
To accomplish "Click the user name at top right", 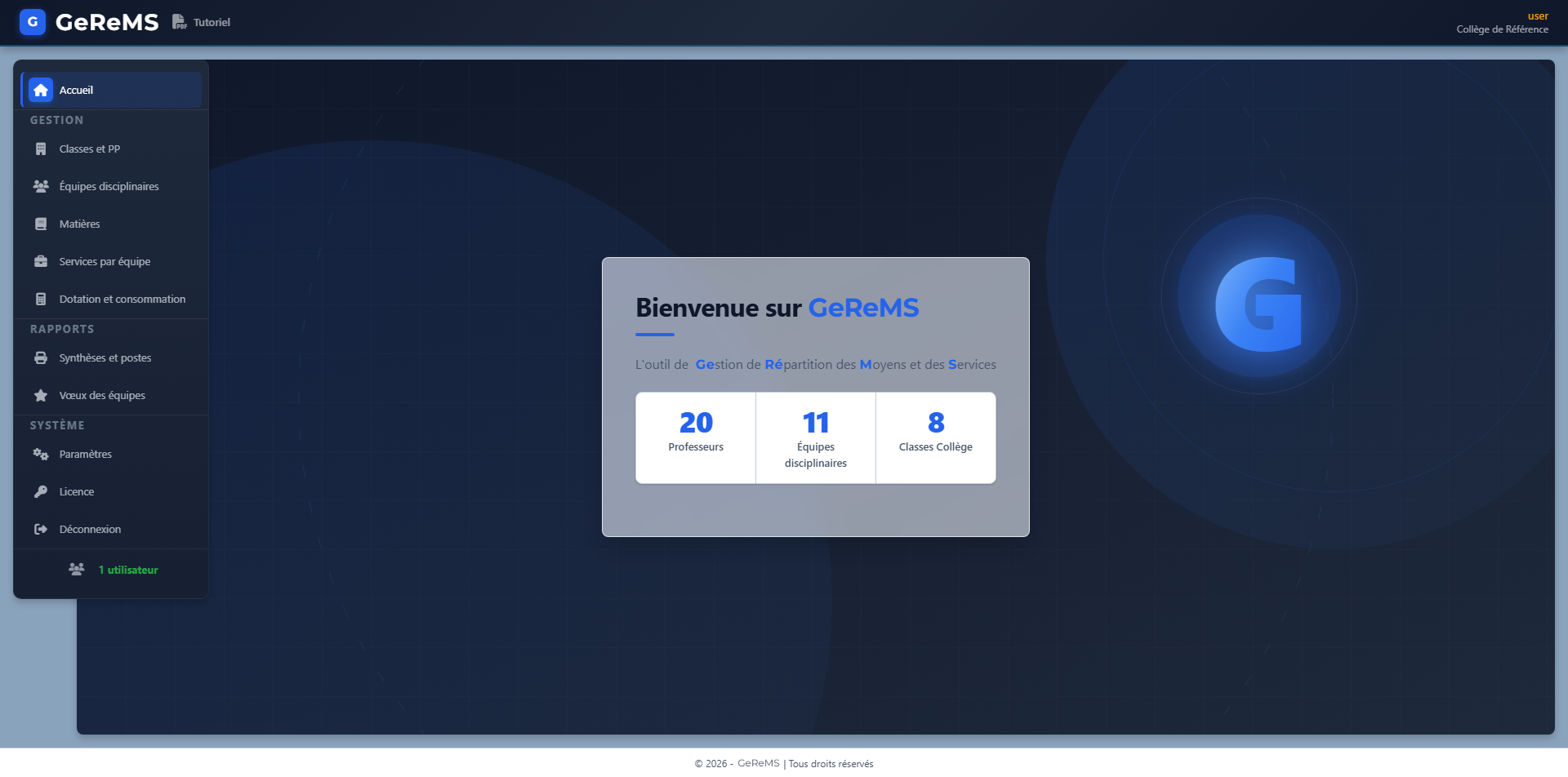I will pos(1538,16).
